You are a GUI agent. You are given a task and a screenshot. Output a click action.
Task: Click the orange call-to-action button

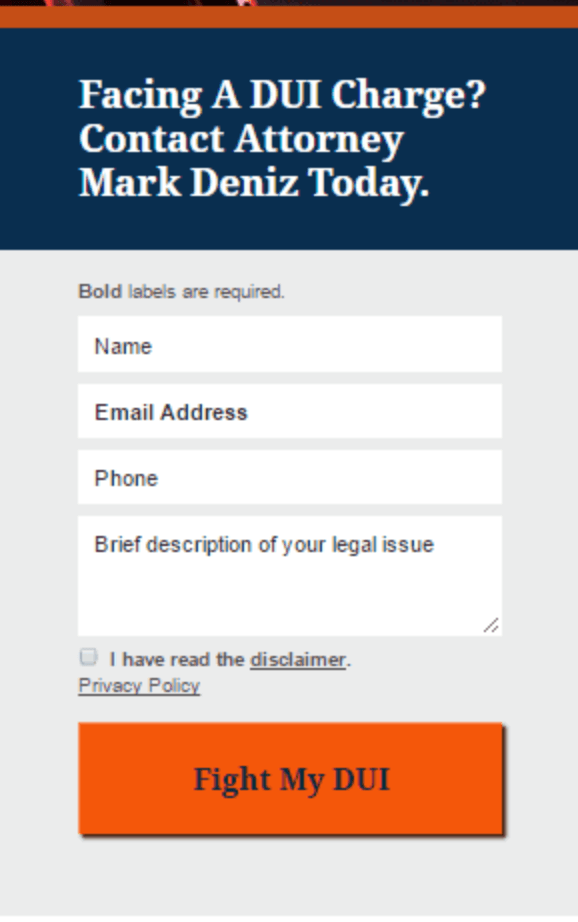pos(289,779)
